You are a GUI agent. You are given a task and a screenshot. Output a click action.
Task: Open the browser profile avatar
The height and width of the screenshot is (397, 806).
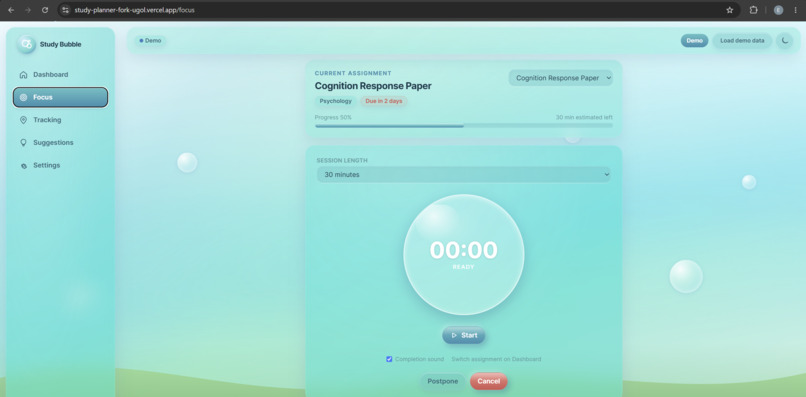pyautogui.click(x=778, y=10)
